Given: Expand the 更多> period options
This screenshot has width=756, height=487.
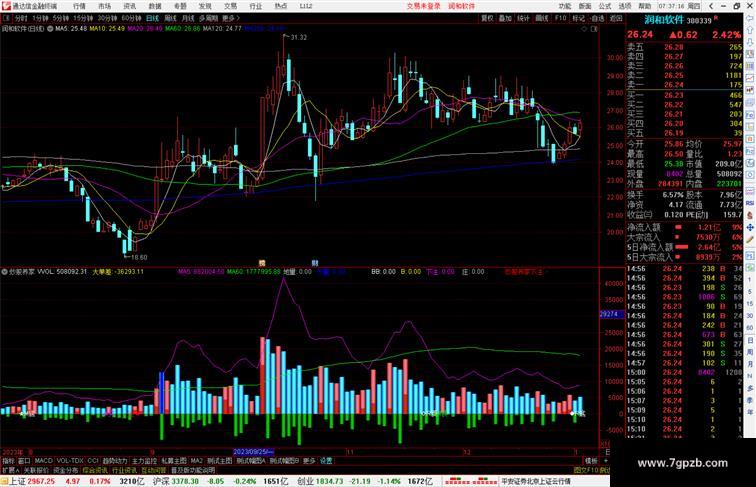Looking at the screenshot, I should [x=230, y=18].
